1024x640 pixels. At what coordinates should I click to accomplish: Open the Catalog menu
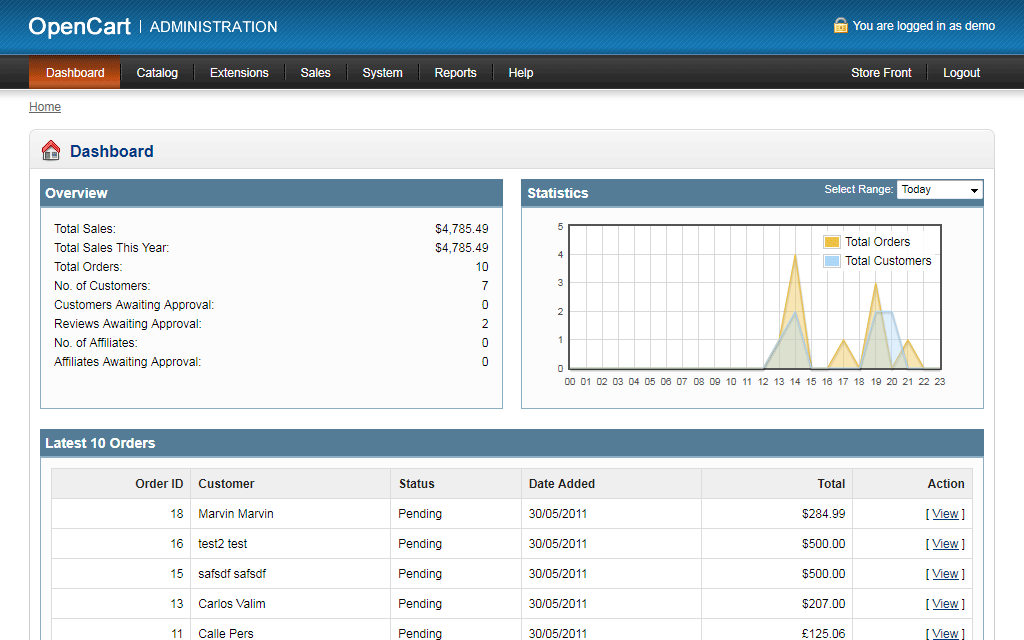click(157, 73)
